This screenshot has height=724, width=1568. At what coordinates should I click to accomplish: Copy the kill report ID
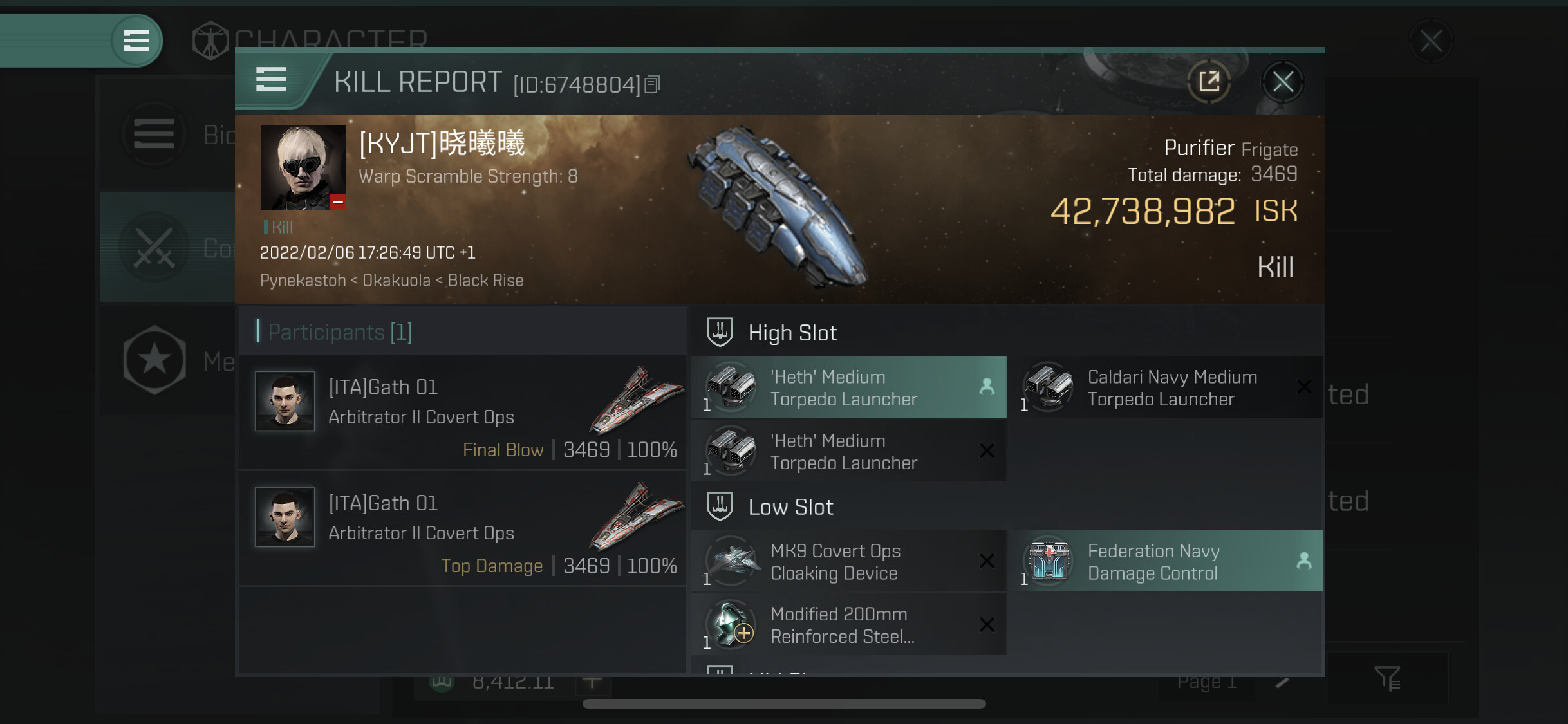(652, 84)
